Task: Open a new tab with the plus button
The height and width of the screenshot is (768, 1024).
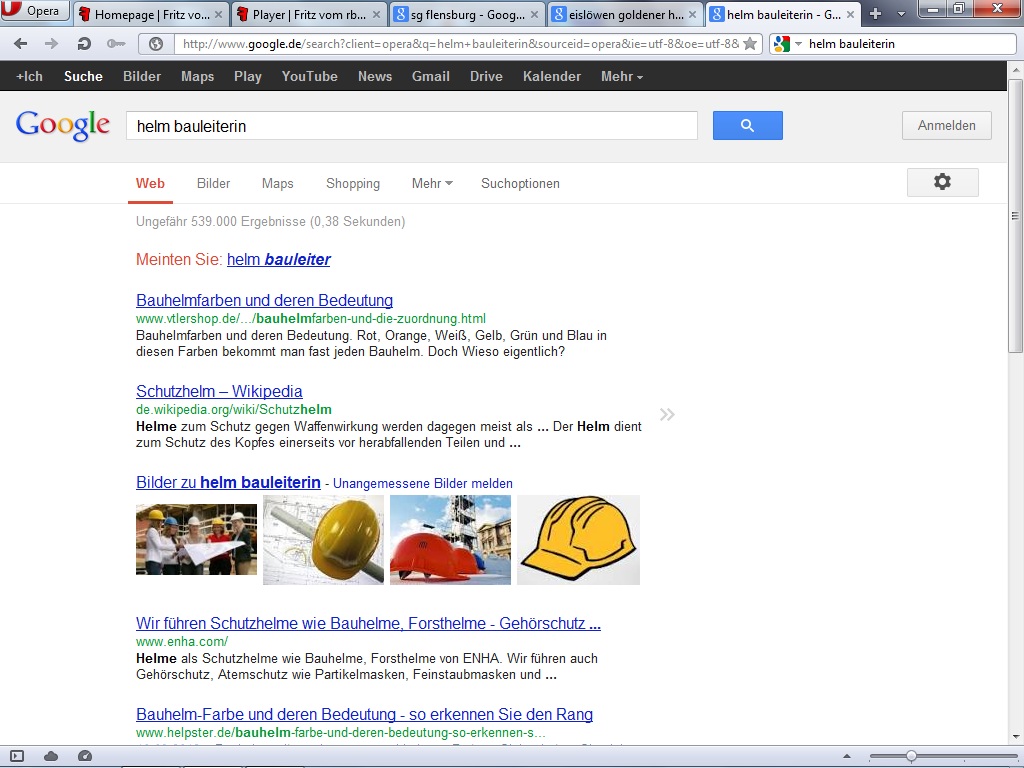Action: point(876,14)
